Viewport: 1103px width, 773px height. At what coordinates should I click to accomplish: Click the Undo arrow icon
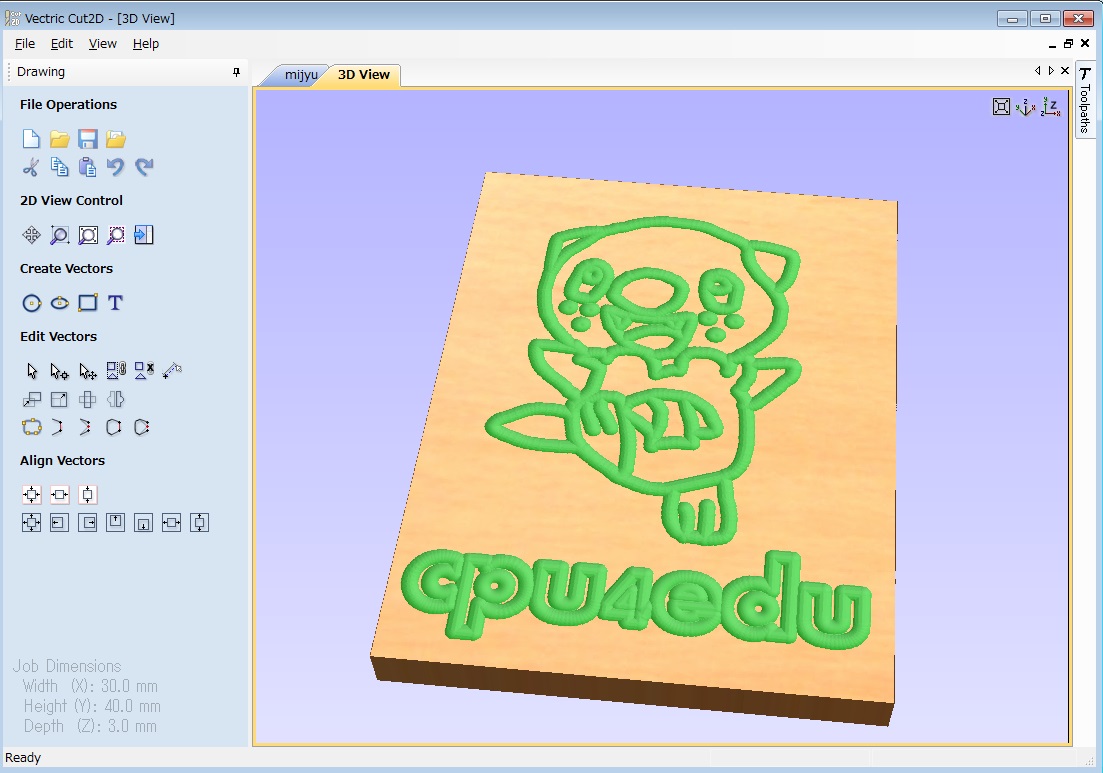116,167
